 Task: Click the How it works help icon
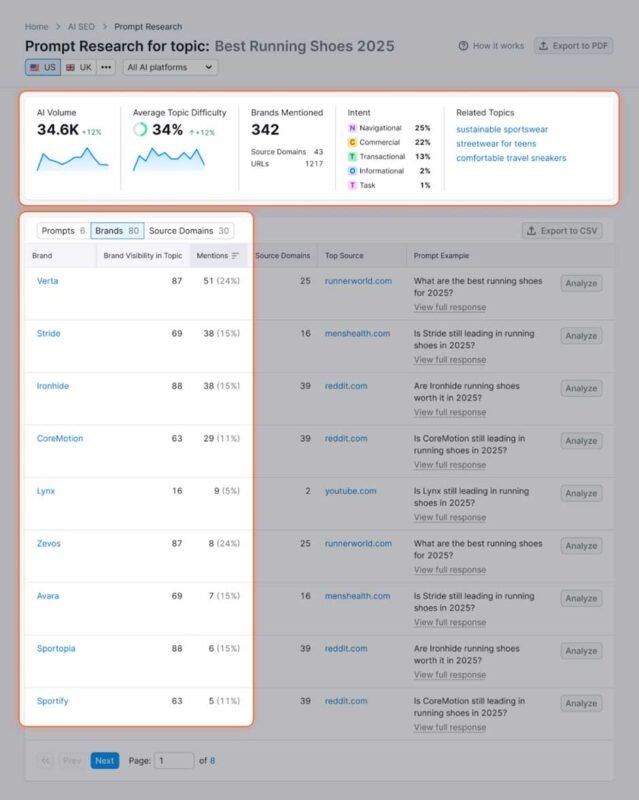pos(463,46)
